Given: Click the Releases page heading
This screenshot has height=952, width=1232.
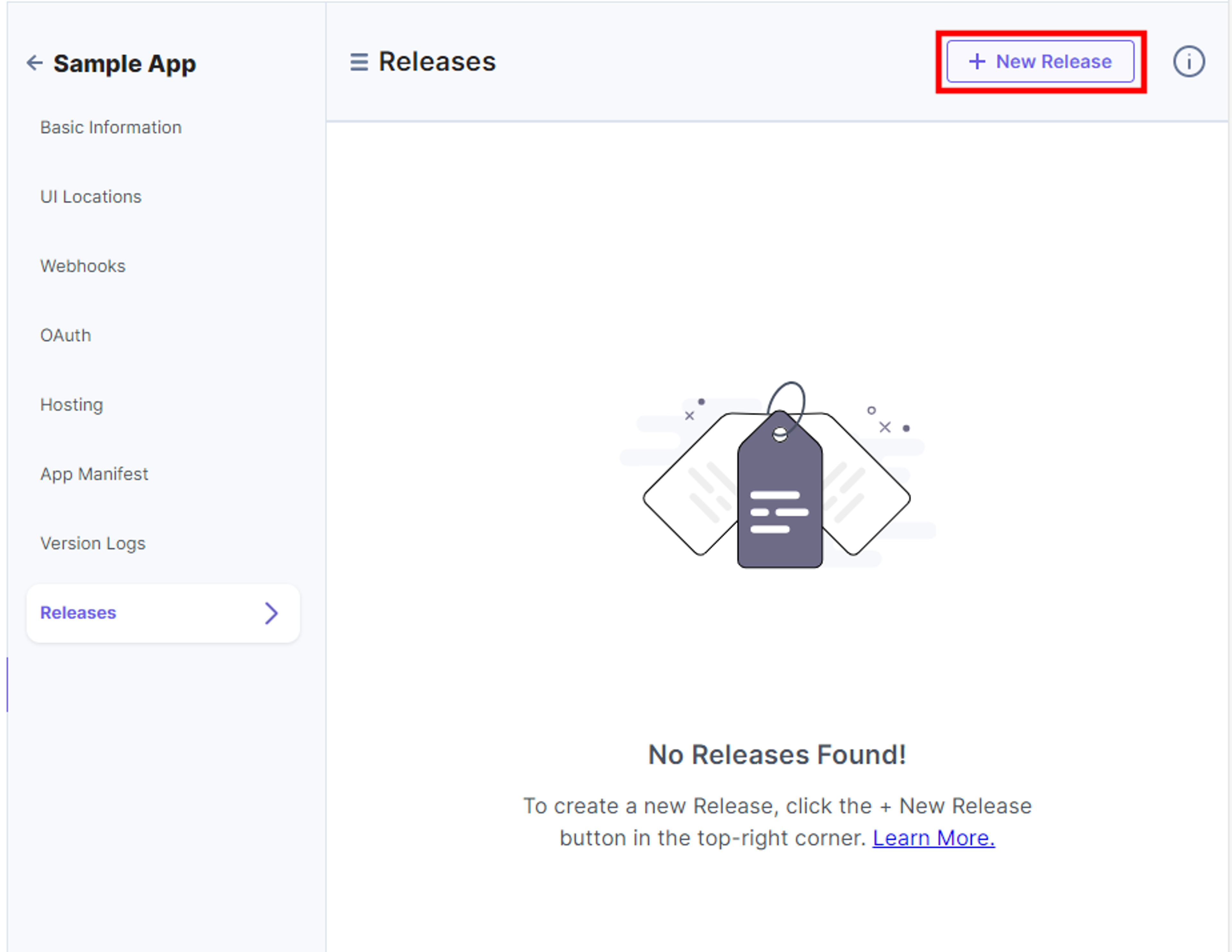Looking at the screenshot, I should (437, 62).
